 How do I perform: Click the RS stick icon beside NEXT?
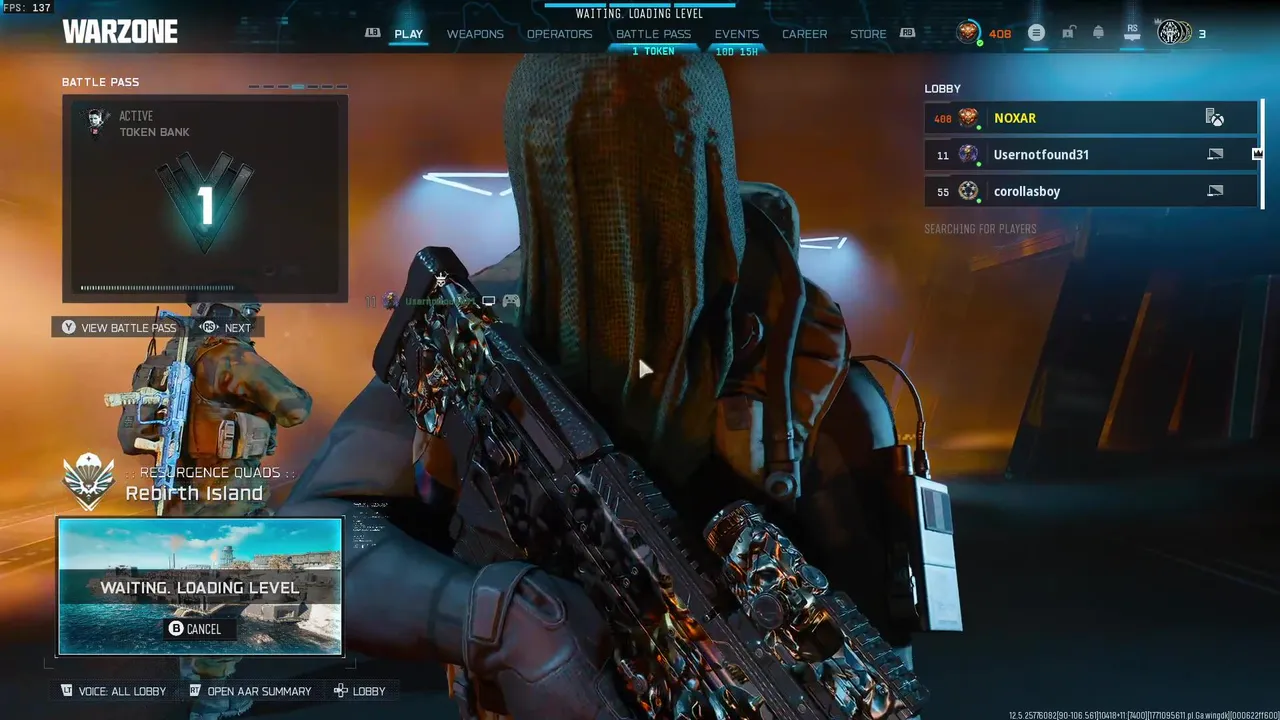tap(208, 328)
